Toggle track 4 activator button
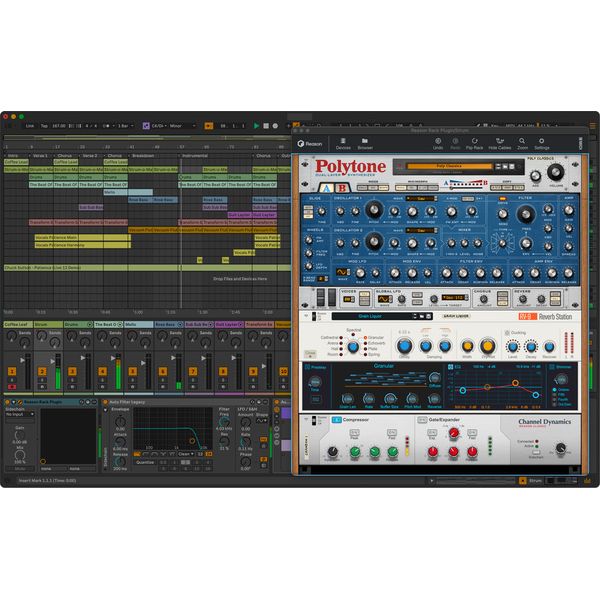The width and height of the screenshot is (600, 600). pos(103,371)
